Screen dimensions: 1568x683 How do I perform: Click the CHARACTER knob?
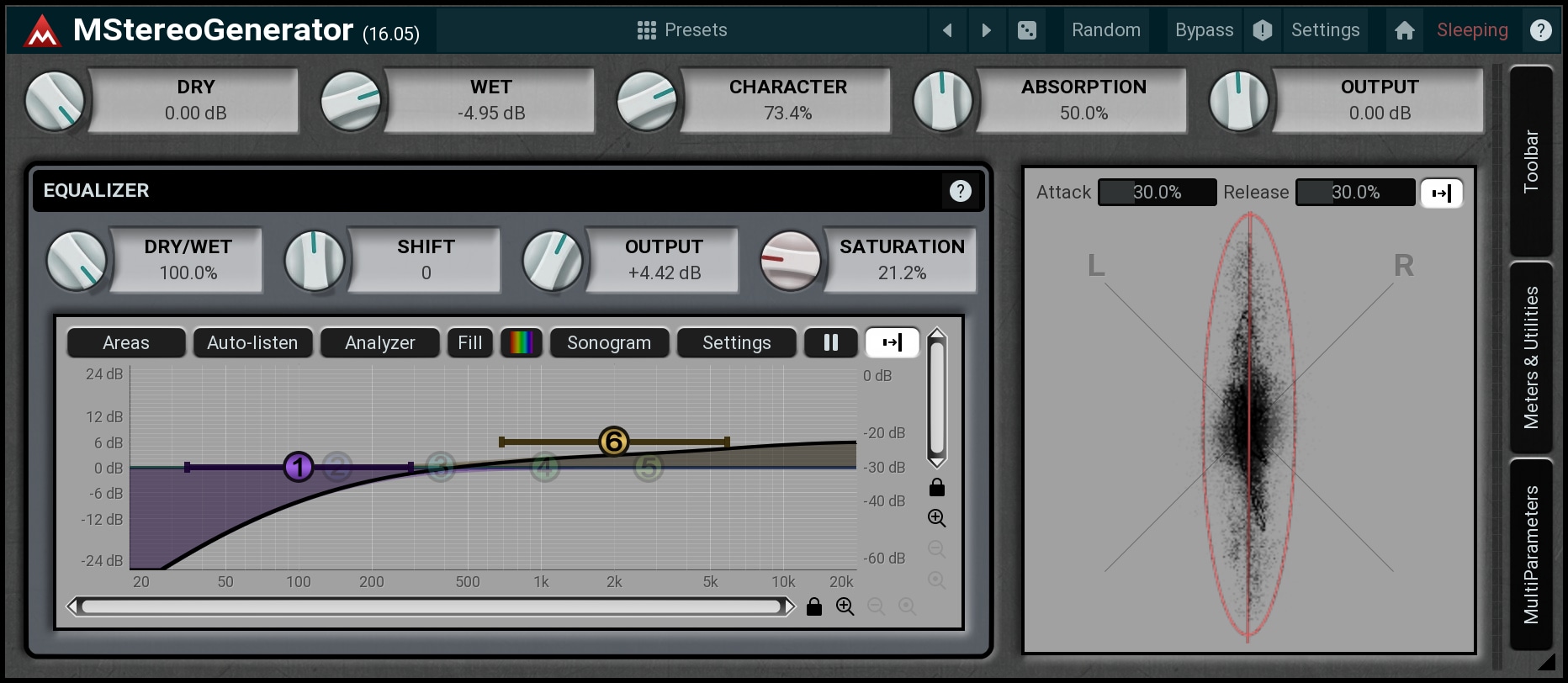[x=647, y=101]
